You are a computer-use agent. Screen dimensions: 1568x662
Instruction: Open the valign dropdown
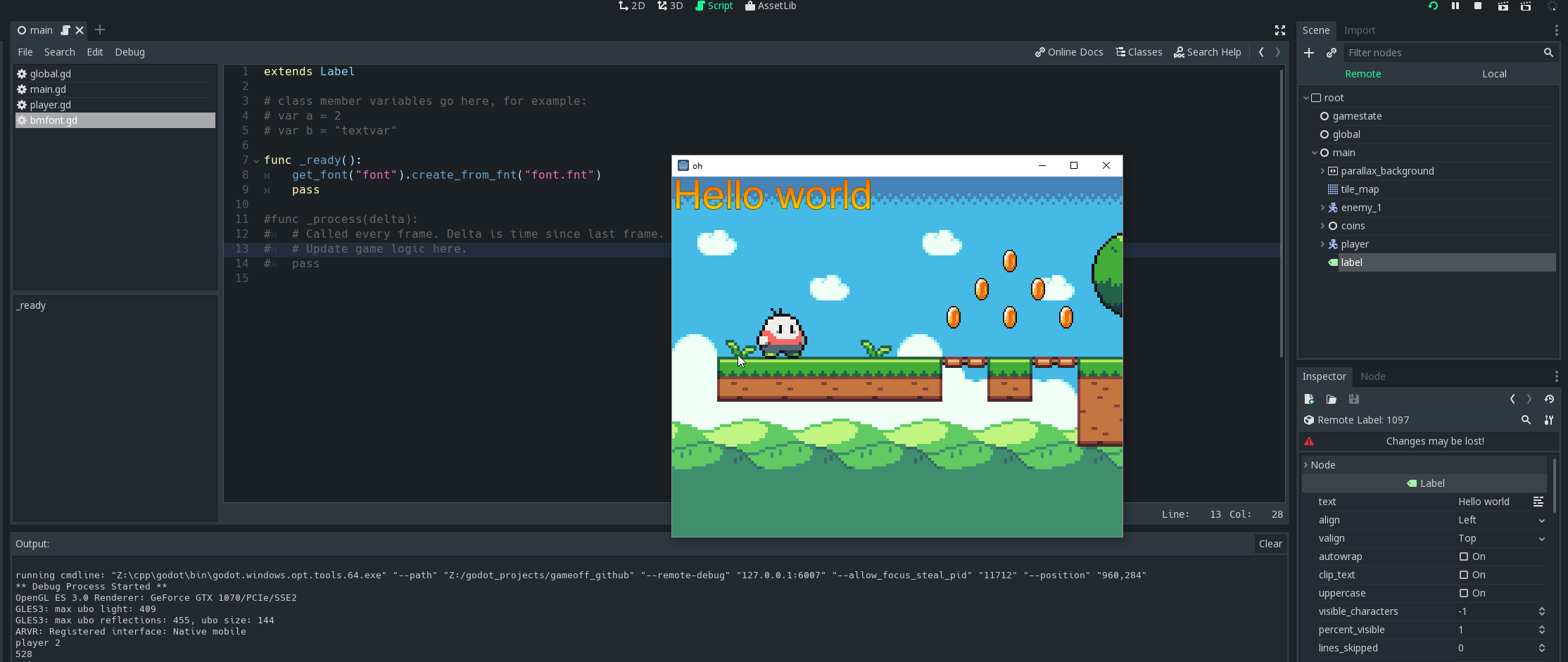[x=1502, y=538]
